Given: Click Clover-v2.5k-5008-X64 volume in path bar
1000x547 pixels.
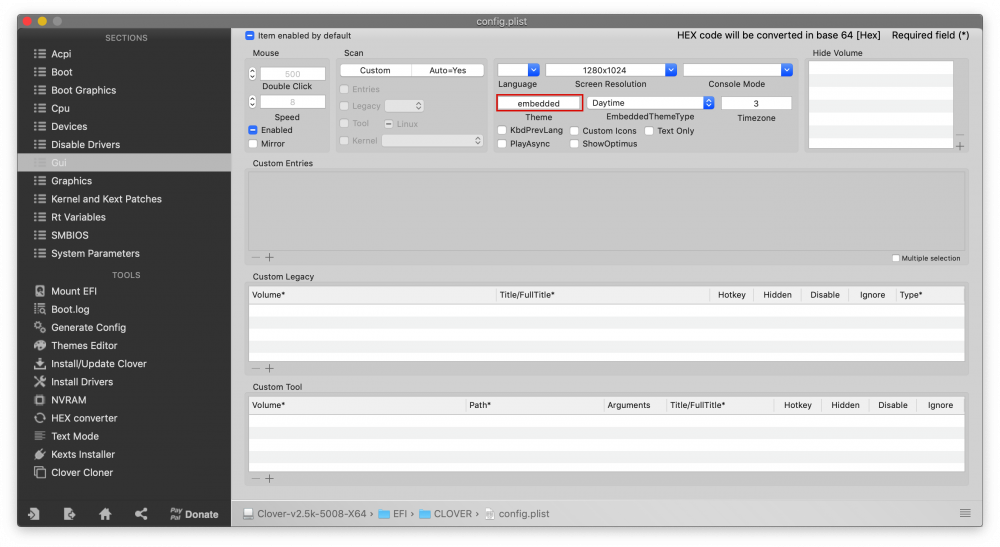Looking at the screenshot, I should tap(305, 514).
